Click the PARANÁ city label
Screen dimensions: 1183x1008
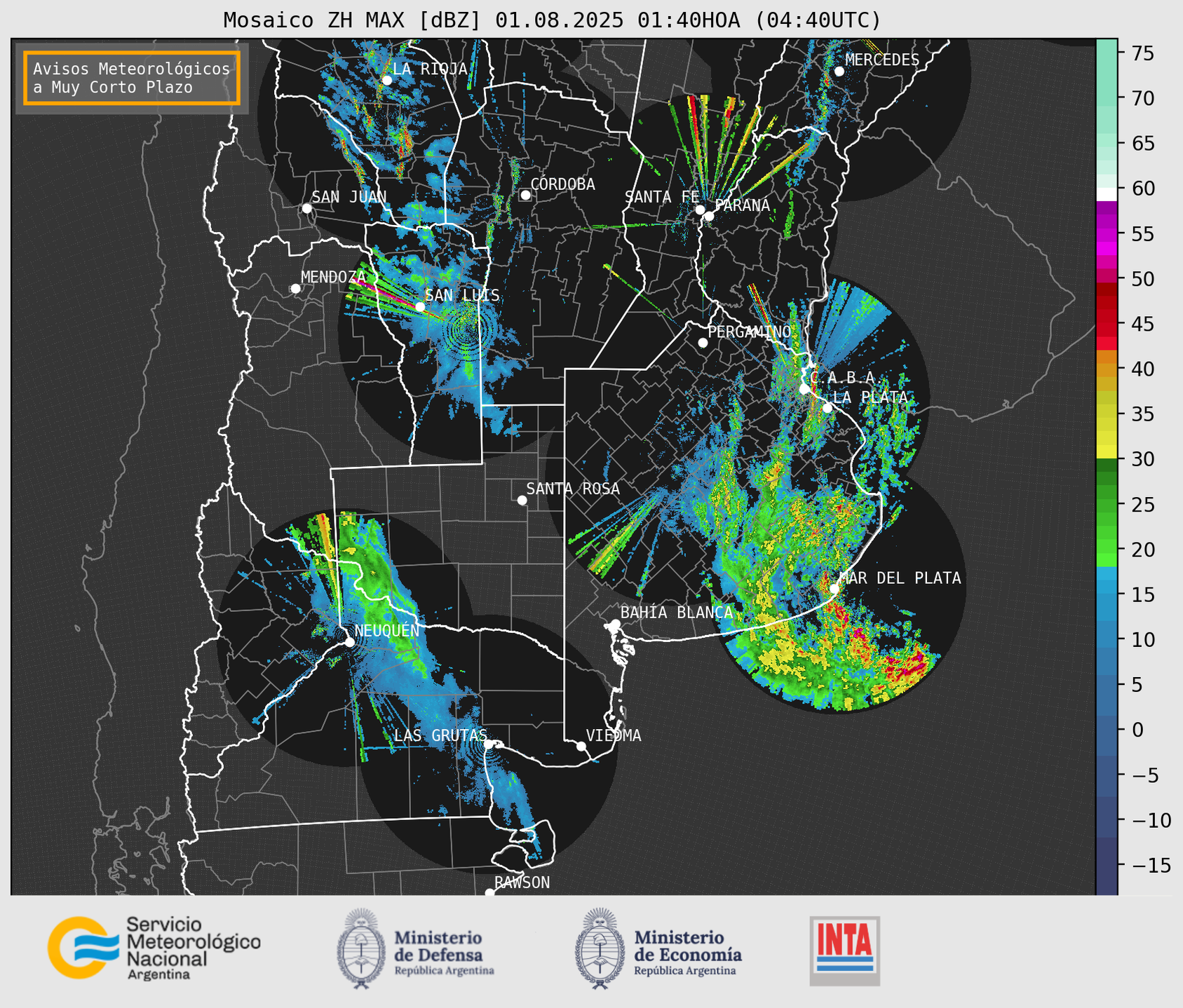742,205
